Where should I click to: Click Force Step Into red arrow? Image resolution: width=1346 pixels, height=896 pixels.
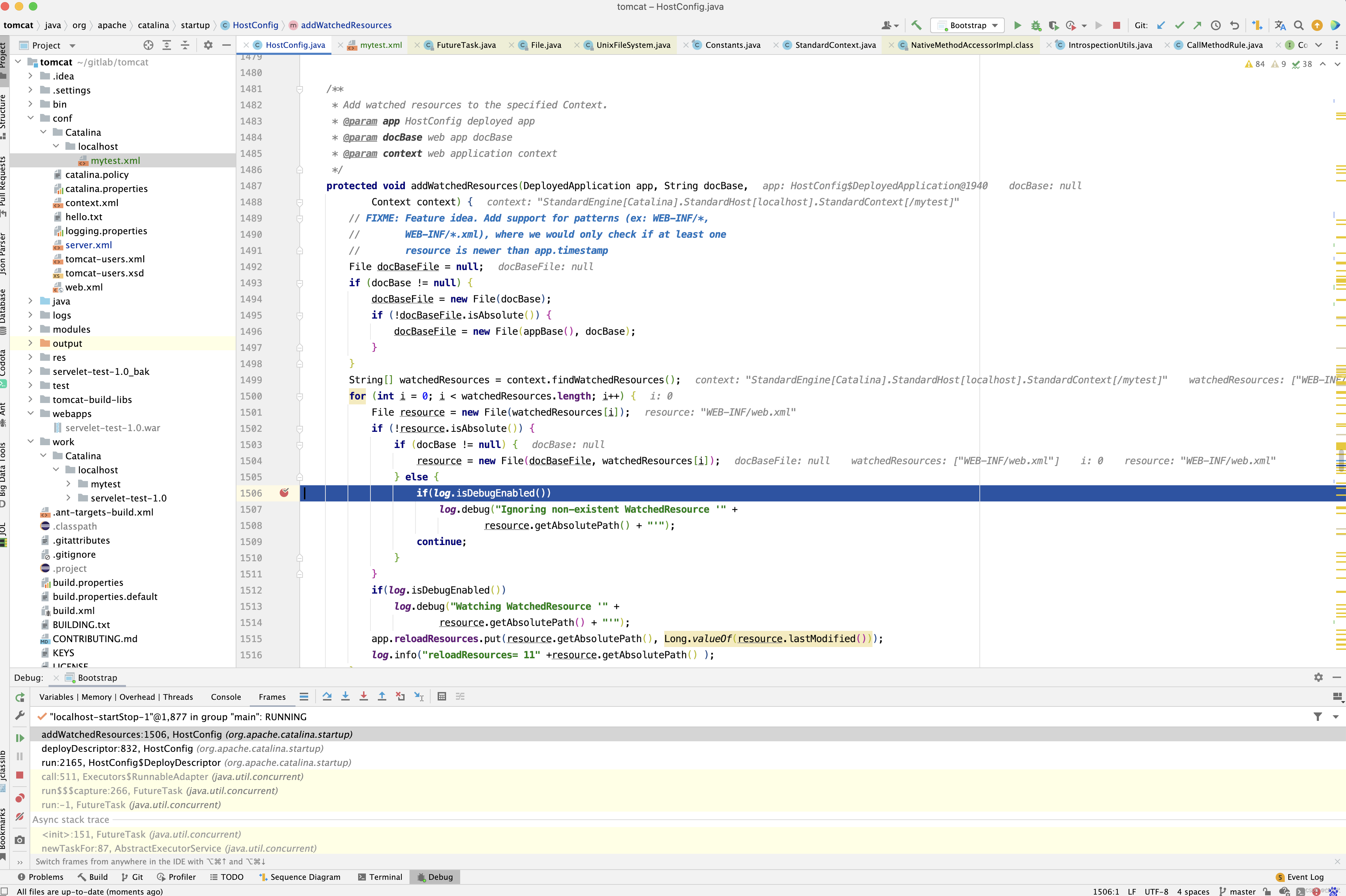[363, 697]
